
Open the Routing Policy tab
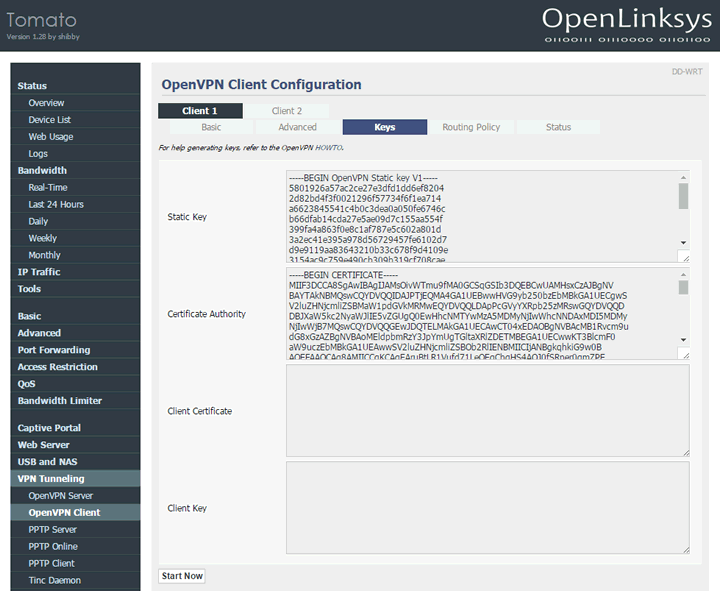tap(471, 127)
